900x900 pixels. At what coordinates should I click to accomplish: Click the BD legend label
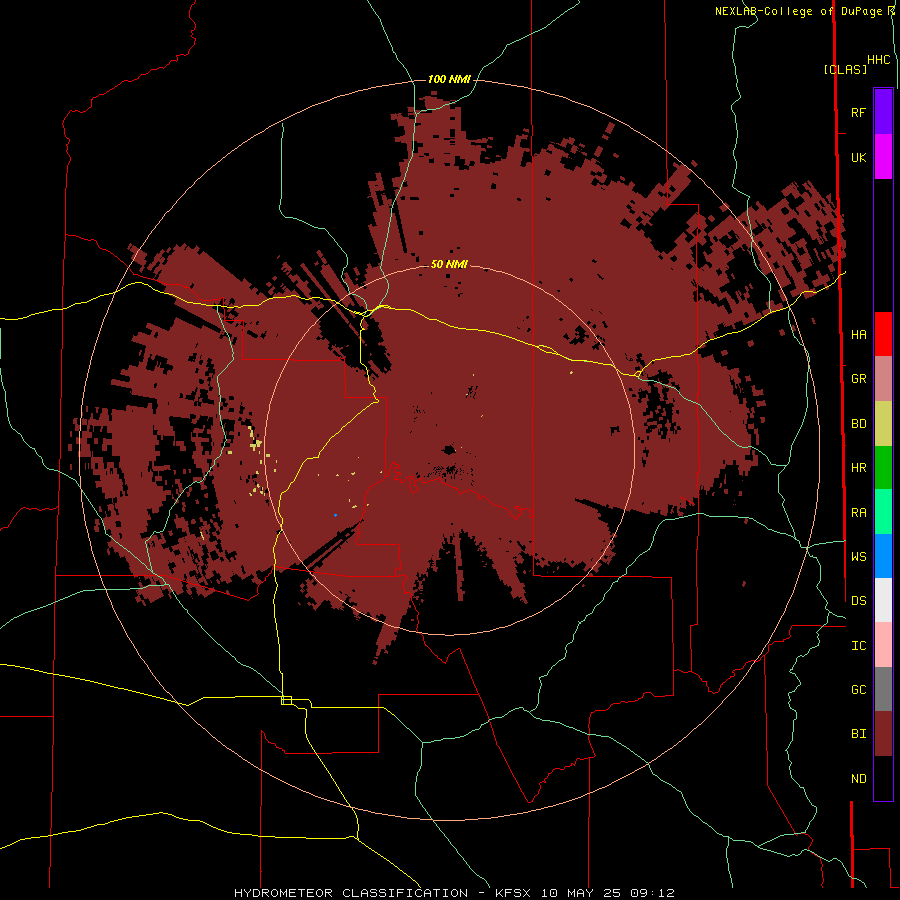pyautogui.click(x=858, y=424)
